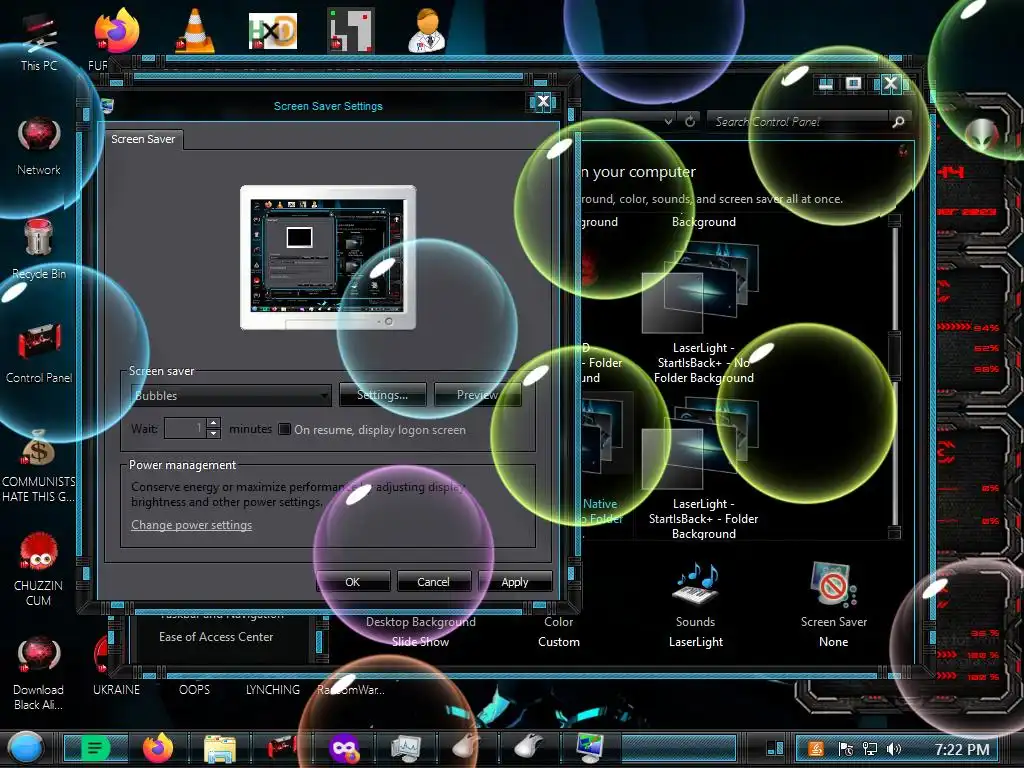1024x768 pixels.
Task: Click the show desktop tray toggle icon
Action: [775, 748]
